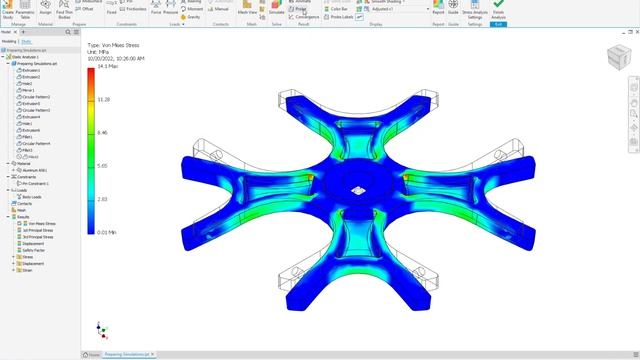Click the 14.1 Max legend label
640x360 pixels.
click(x=108, y=66)
